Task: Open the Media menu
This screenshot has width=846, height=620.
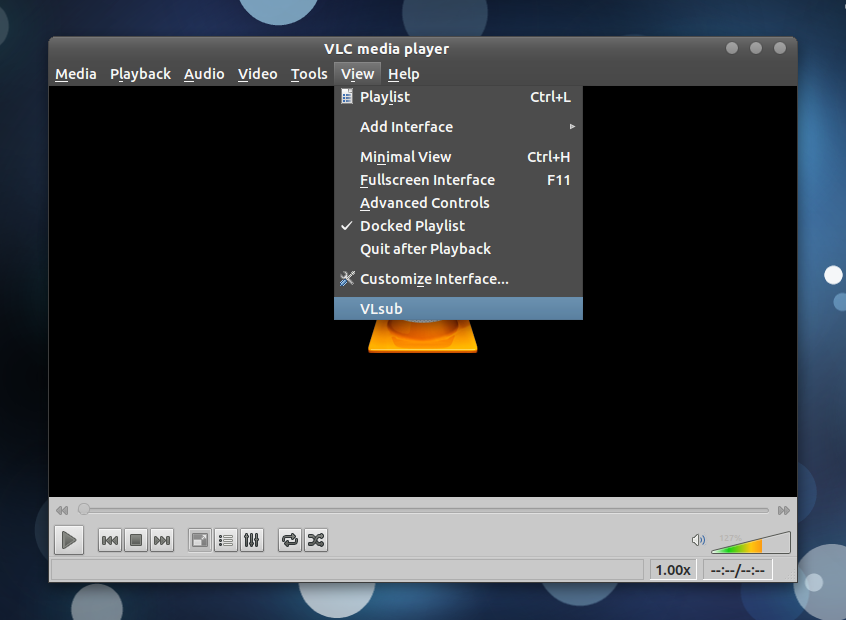Action: (75, 73)
